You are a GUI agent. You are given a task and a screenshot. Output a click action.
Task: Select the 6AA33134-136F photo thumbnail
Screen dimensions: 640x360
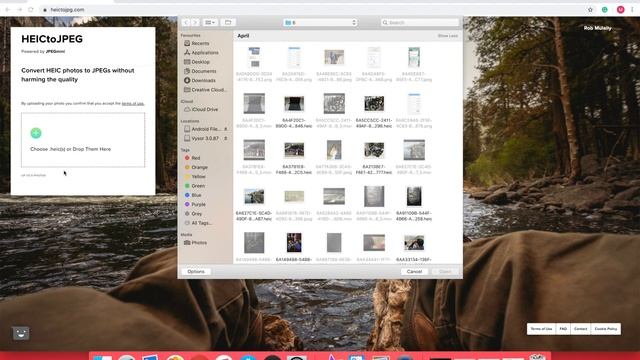[x=414, y=243]
